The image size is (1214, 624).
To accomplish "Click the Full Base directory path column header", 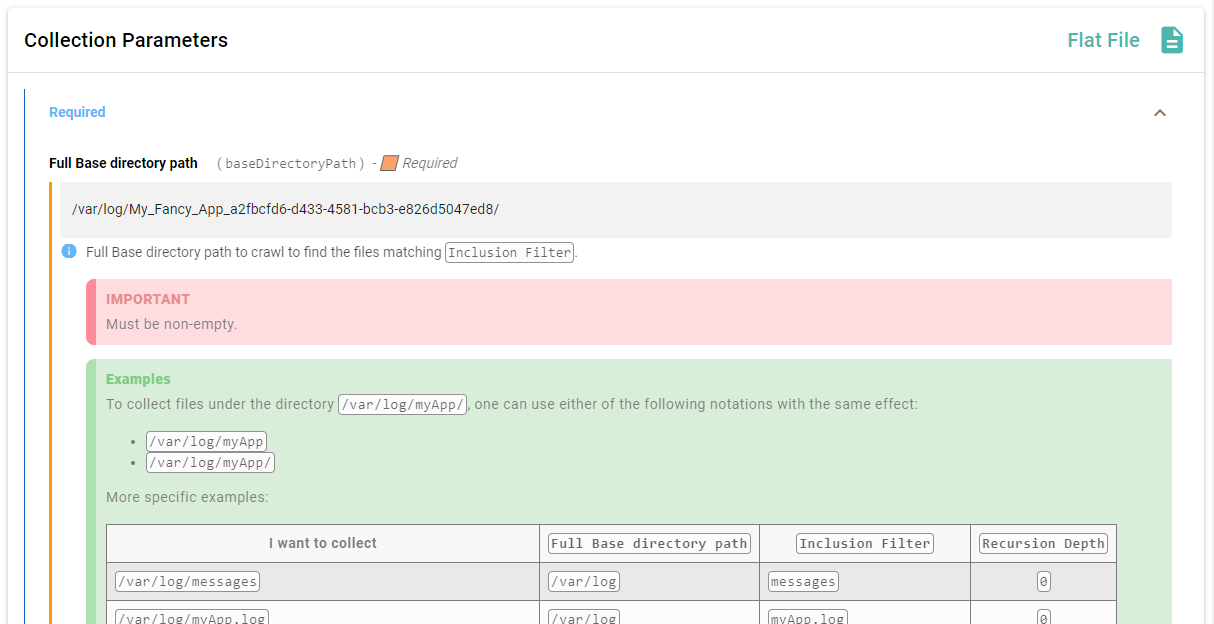I will [649, 542].
